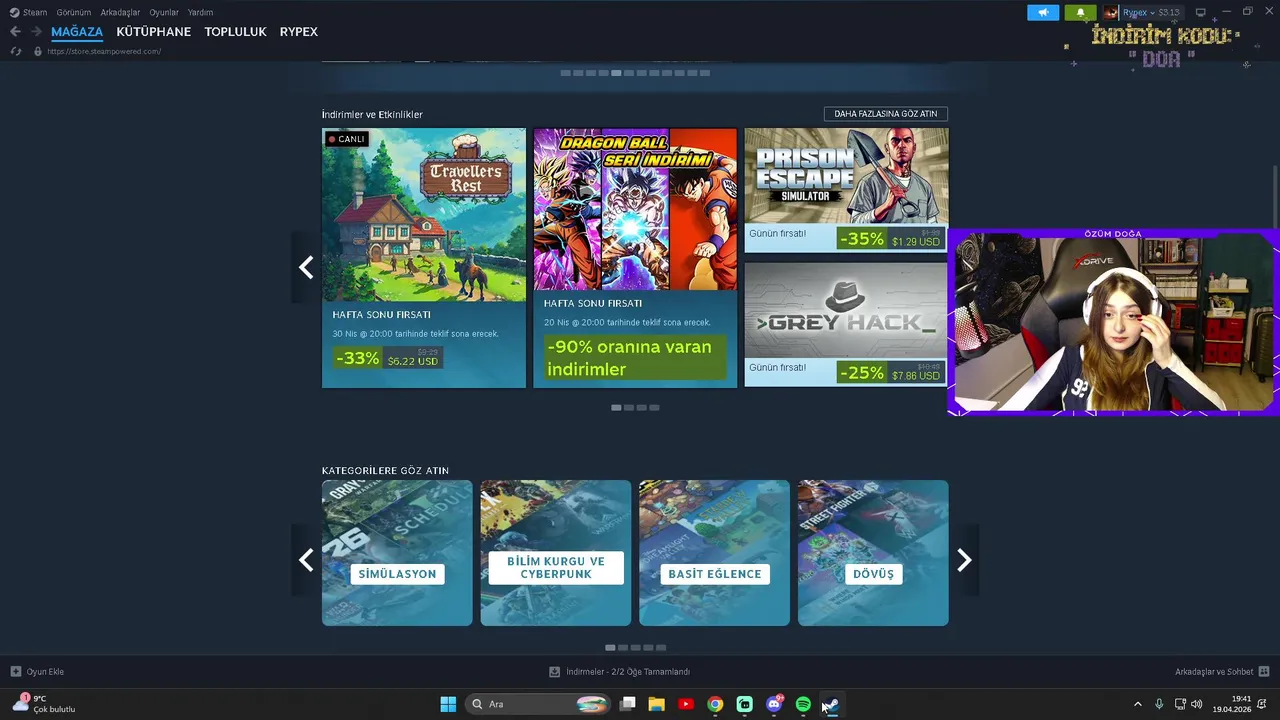Click the Add Game plus icon

pos(15,672)
